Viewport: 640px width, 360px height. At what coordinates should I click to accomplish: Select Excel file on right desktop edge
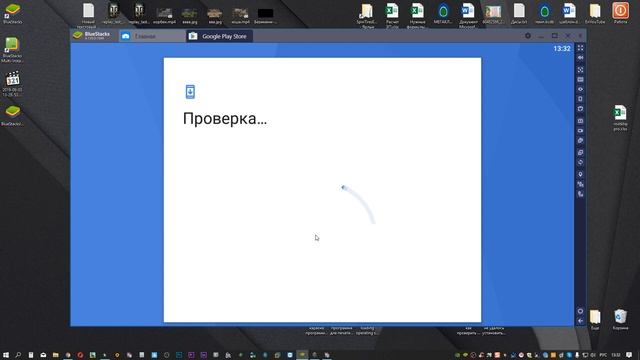(x=620, y=118)
